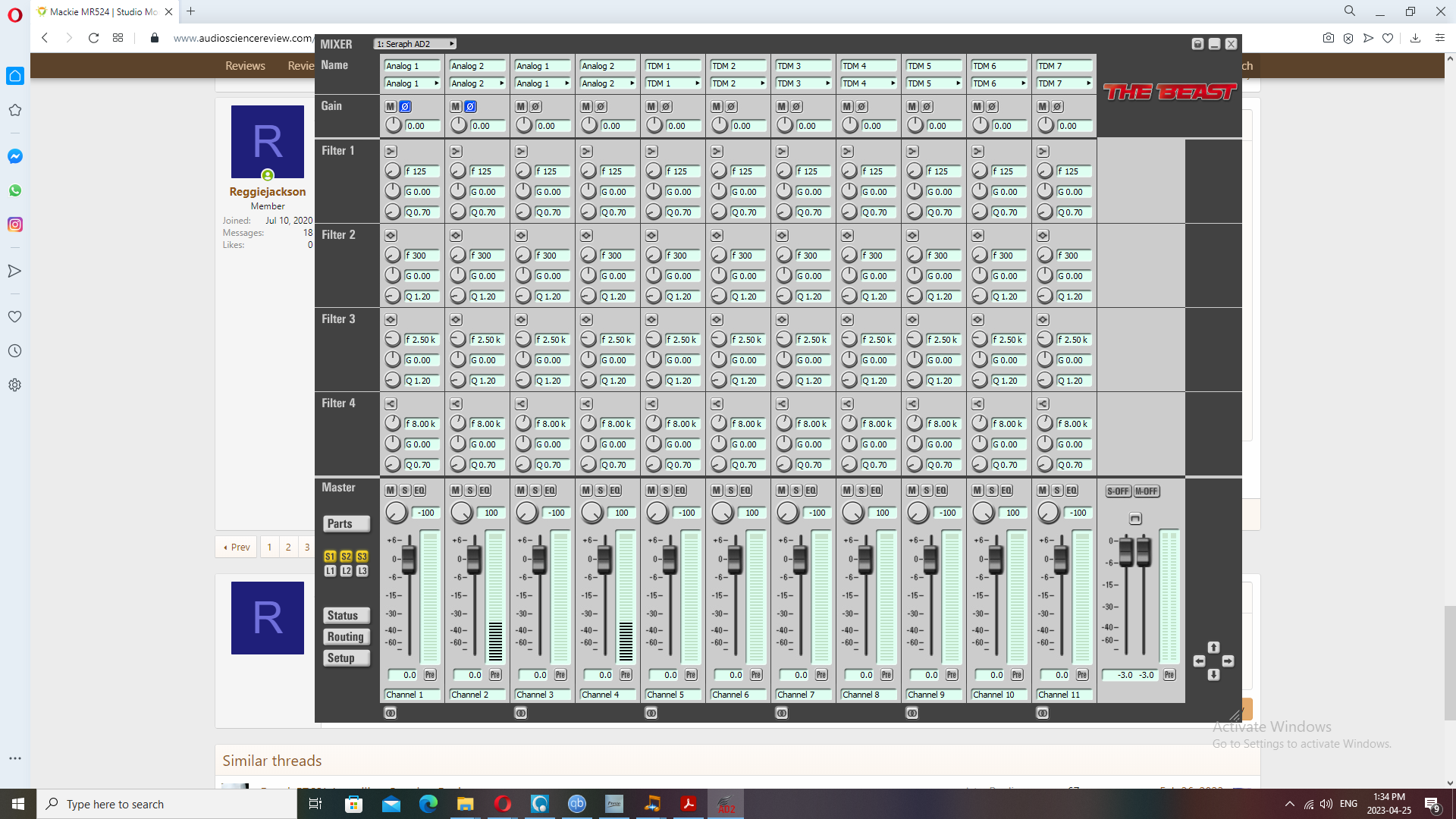The height and width of the screenshot is (819, 1456).
Task: Click Filter 3 type icon on channel 1
Action: 391,320
